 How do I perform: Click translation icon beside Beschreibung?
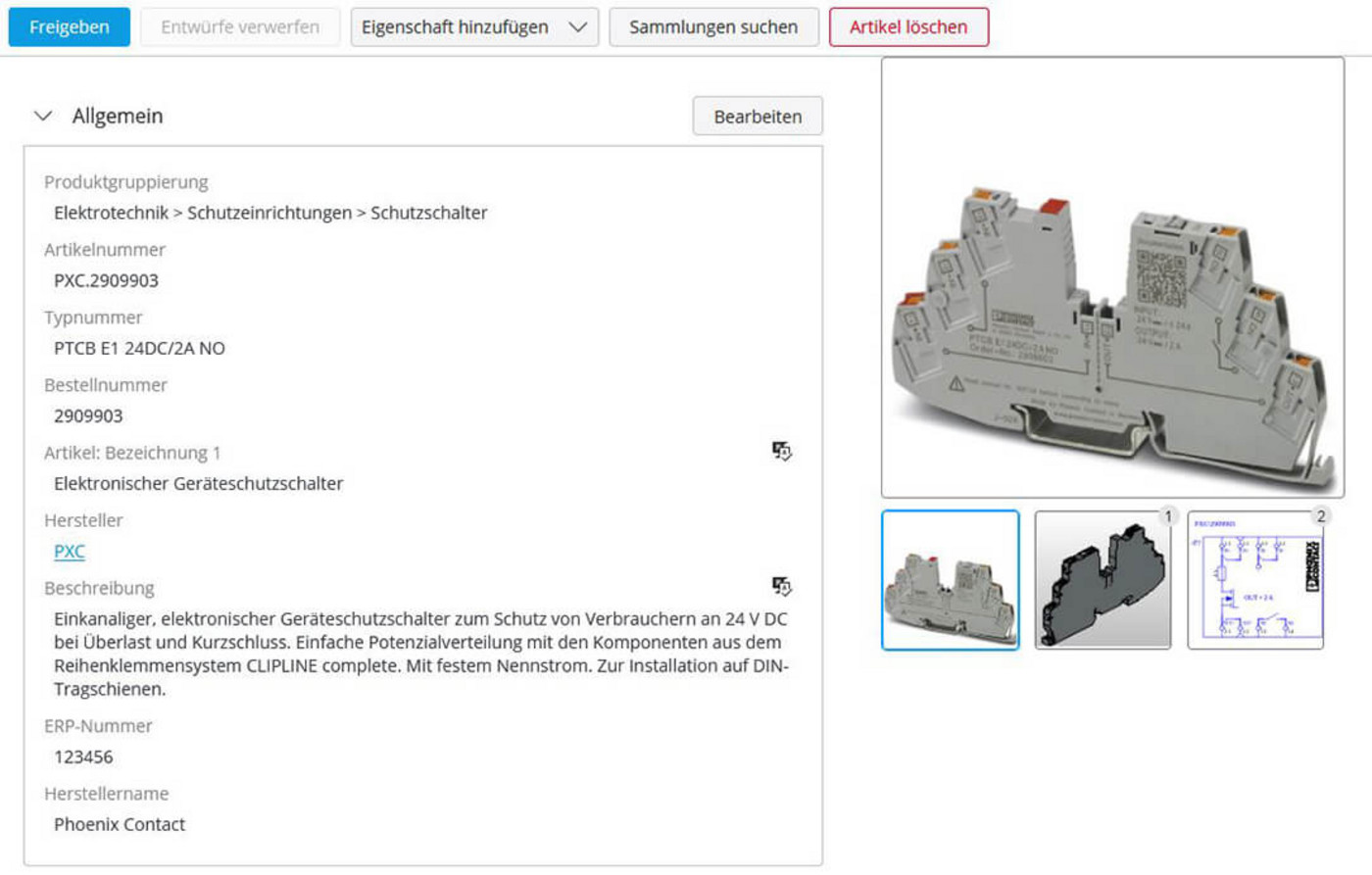[x=781, y=586]
